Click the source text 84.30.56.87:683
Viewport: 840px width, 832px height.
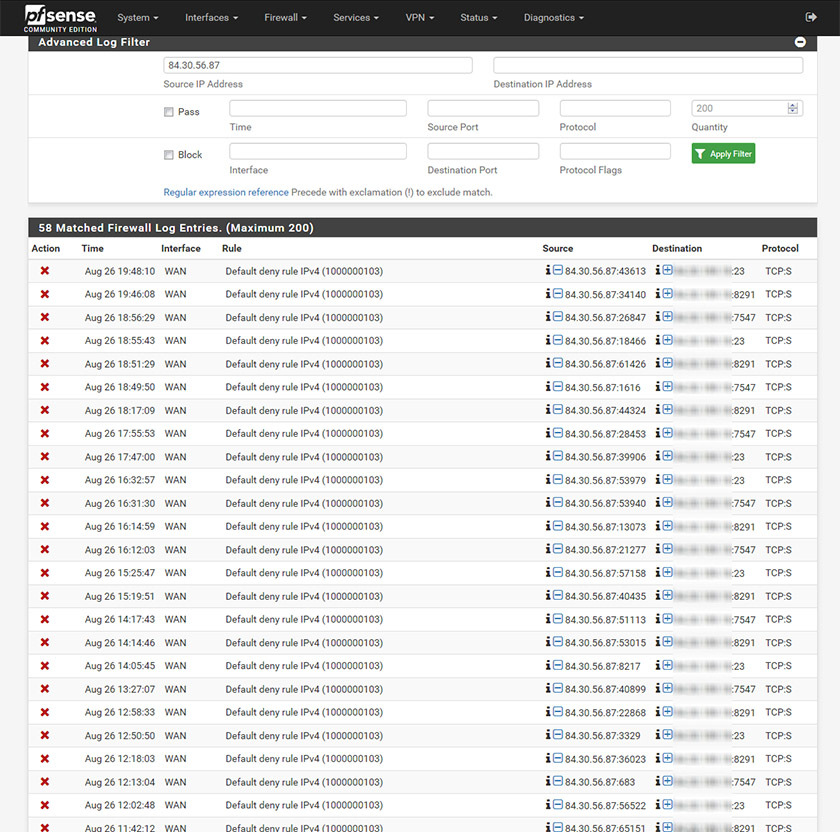[x=600, y=782]
